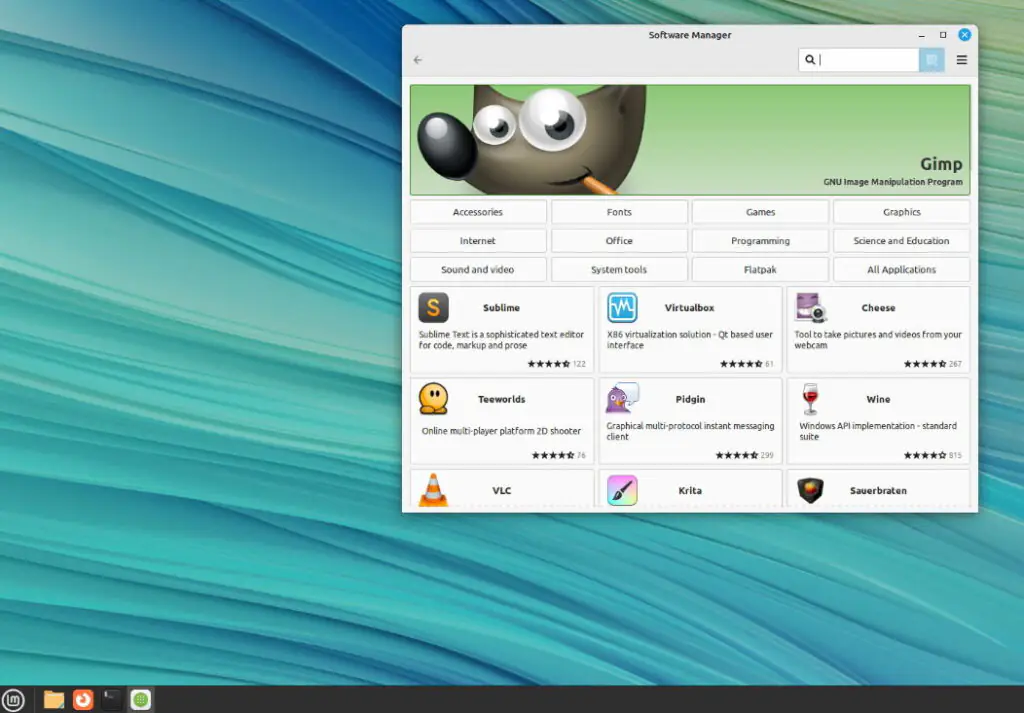Viewport: 1024px width, 713px height.
Task: Open the Flatpak category
Action: (x=760, y=269)
